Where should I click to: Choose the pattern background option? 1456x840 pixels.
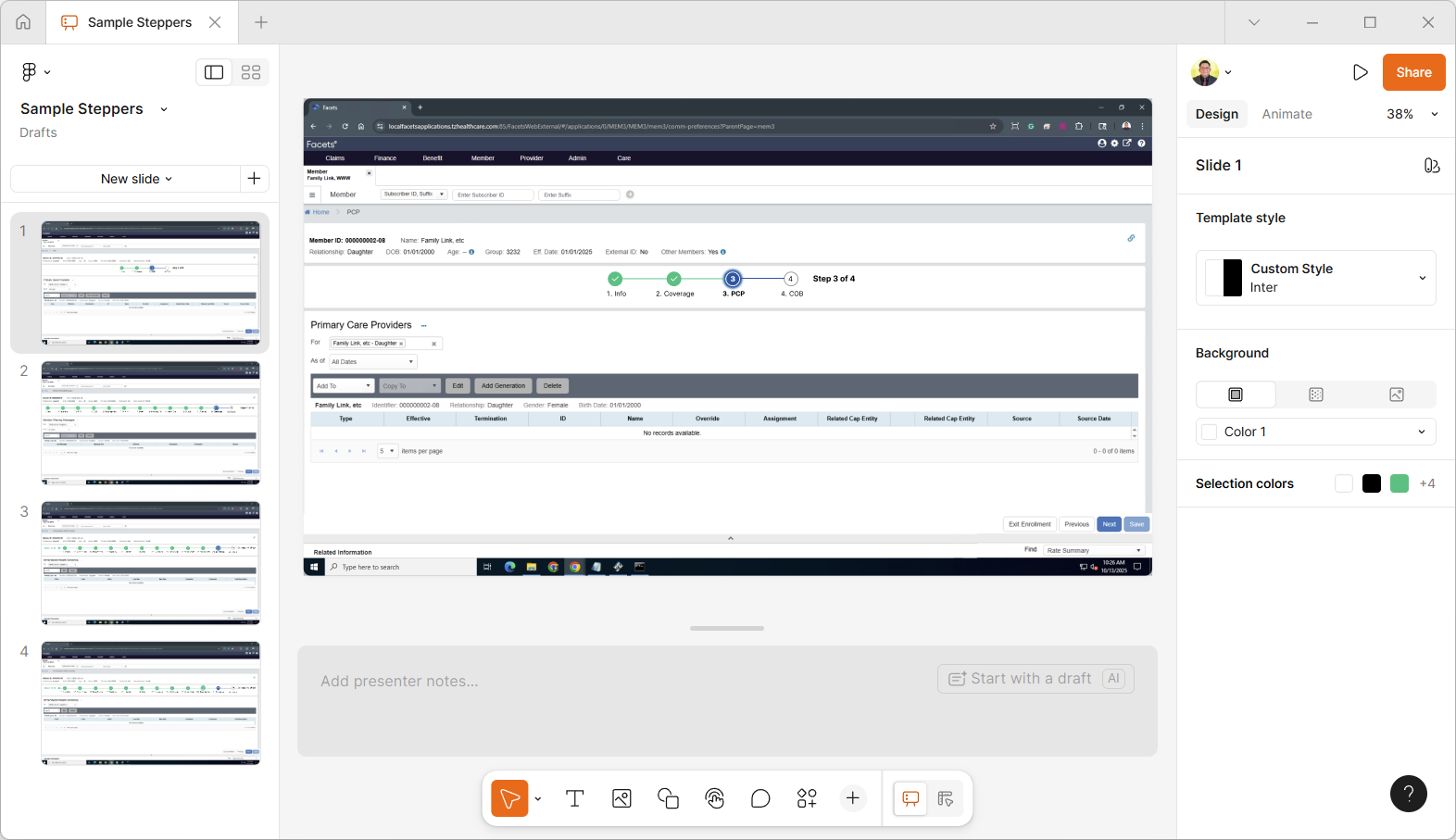[1316, 395]
